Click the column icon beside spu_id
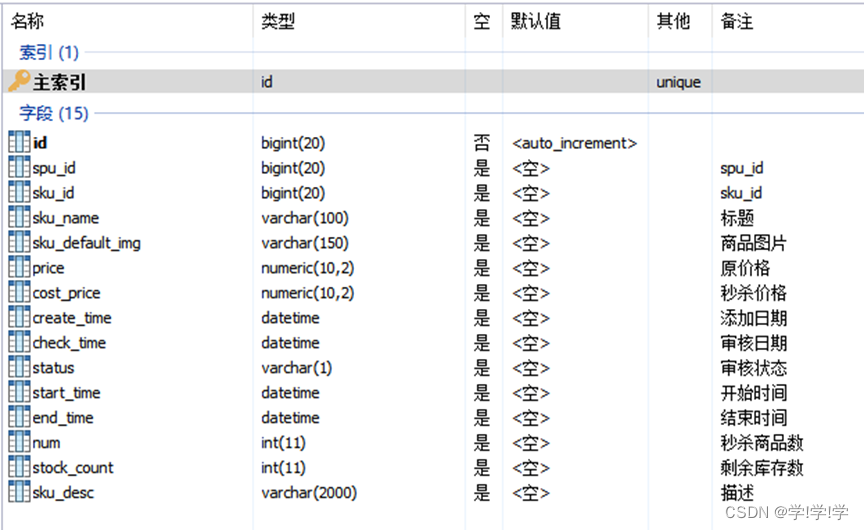Viewport: 864px width, 530px height. [19, 167]
